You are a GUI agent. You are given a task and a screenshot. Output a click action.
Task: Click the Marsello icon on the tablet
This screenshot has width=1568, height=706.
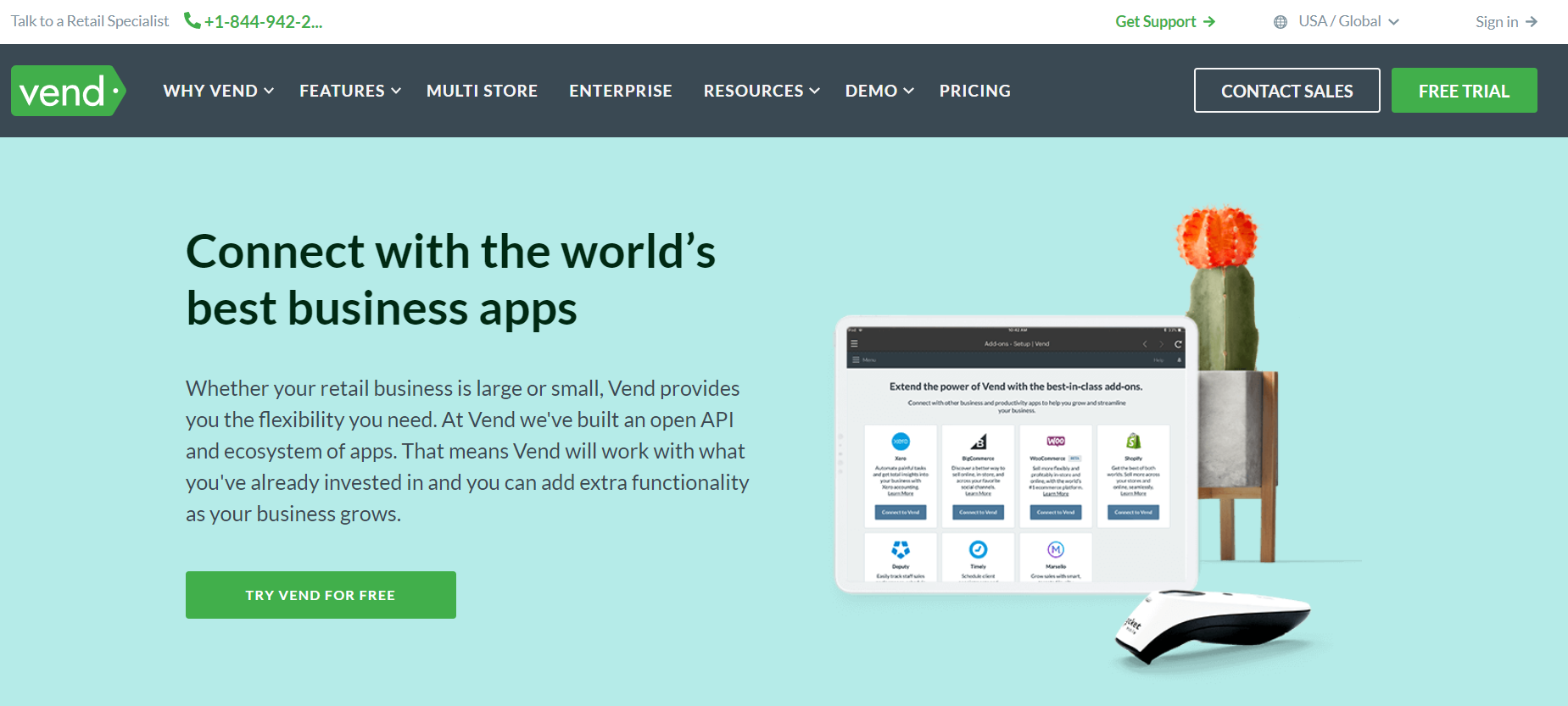(x=1056, y=549)
